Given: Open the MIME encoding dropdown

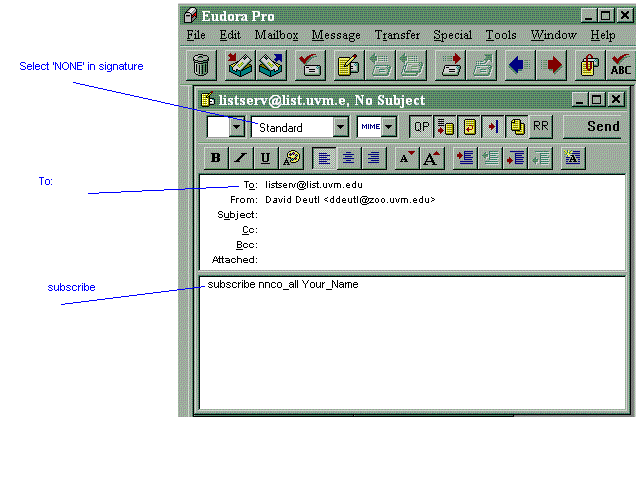Looking at the screenshot, I should 388,127.
